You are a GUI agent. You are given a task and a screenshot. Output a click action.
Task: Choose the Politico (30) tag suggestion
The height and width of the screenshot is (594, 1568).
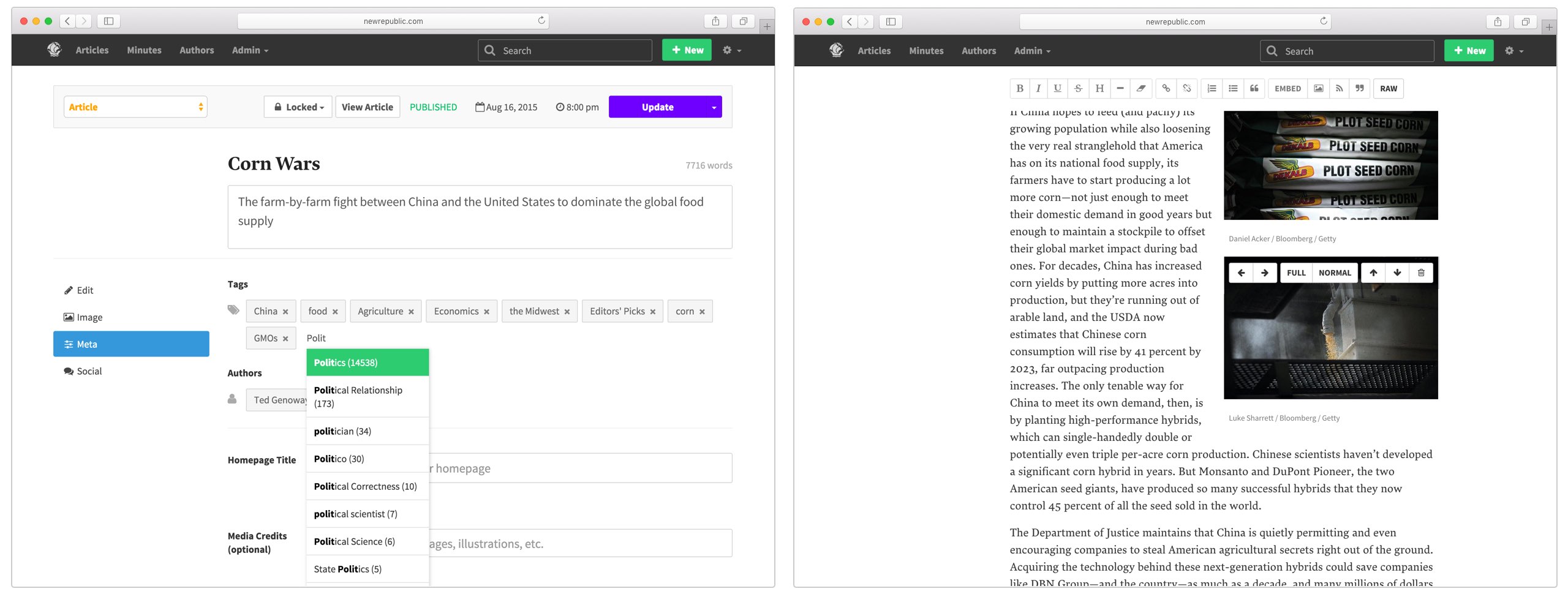[367, 459]
